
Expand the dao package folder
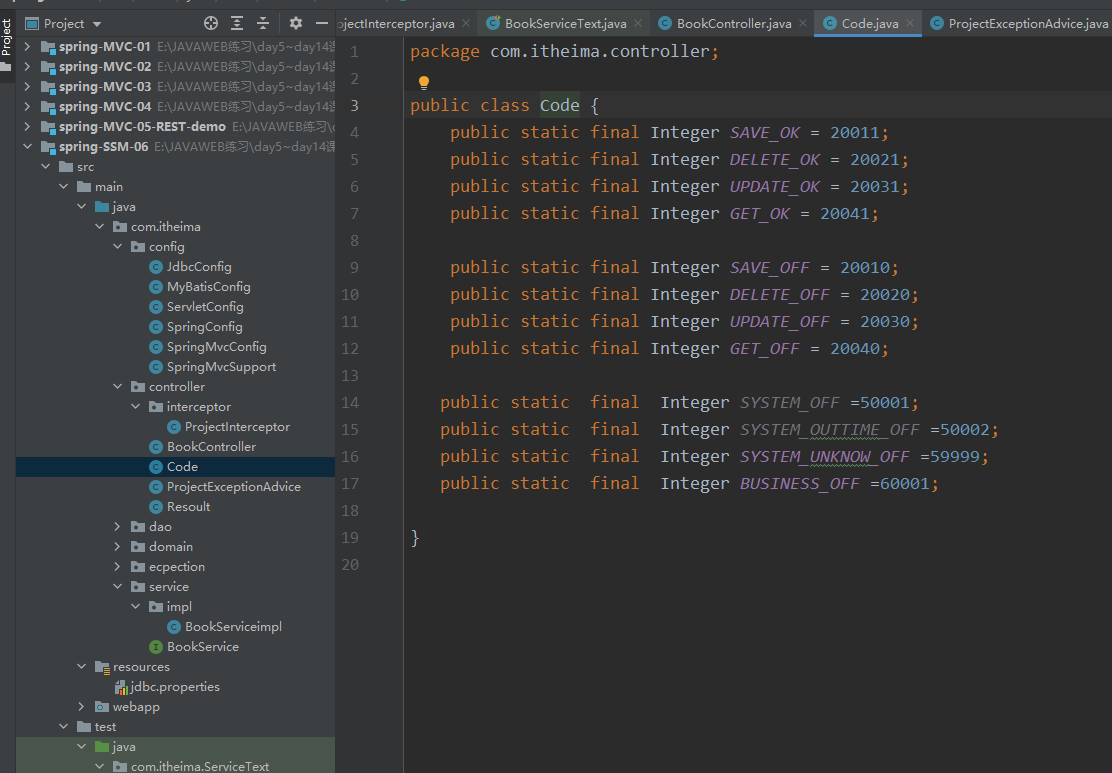[118, 527]
